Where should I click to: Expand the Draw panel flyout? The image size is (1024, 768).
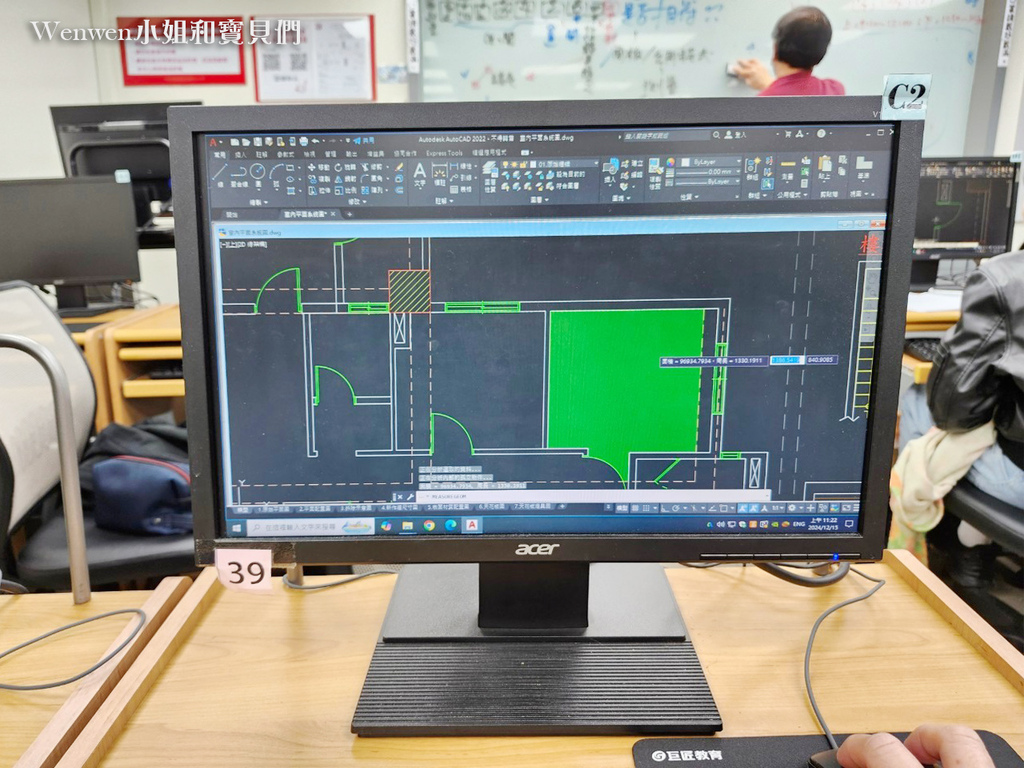point(259,202)
